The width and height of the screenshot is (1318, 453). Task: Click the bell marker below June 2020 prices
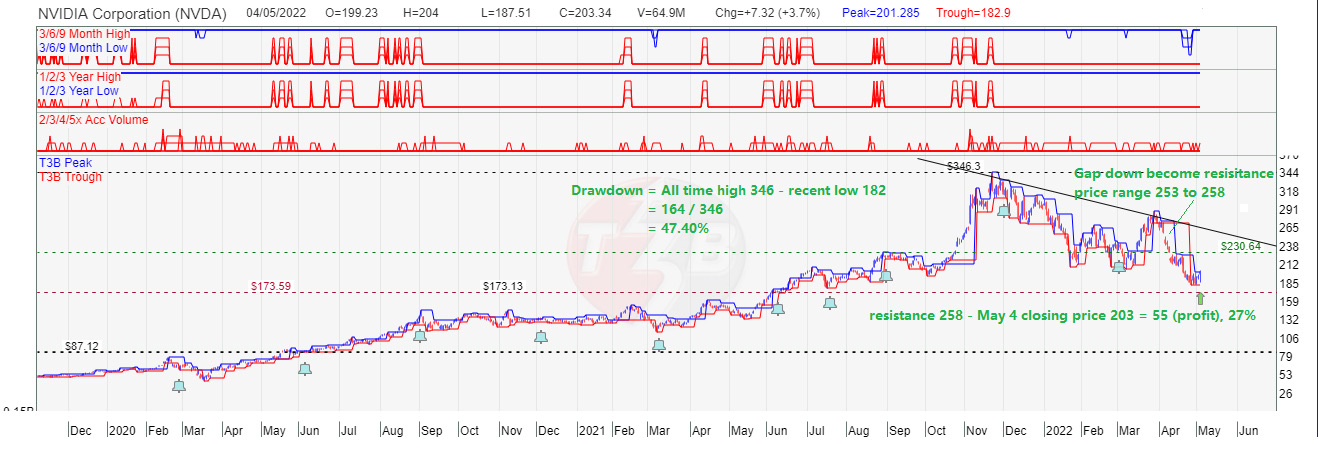click(305, 369)
